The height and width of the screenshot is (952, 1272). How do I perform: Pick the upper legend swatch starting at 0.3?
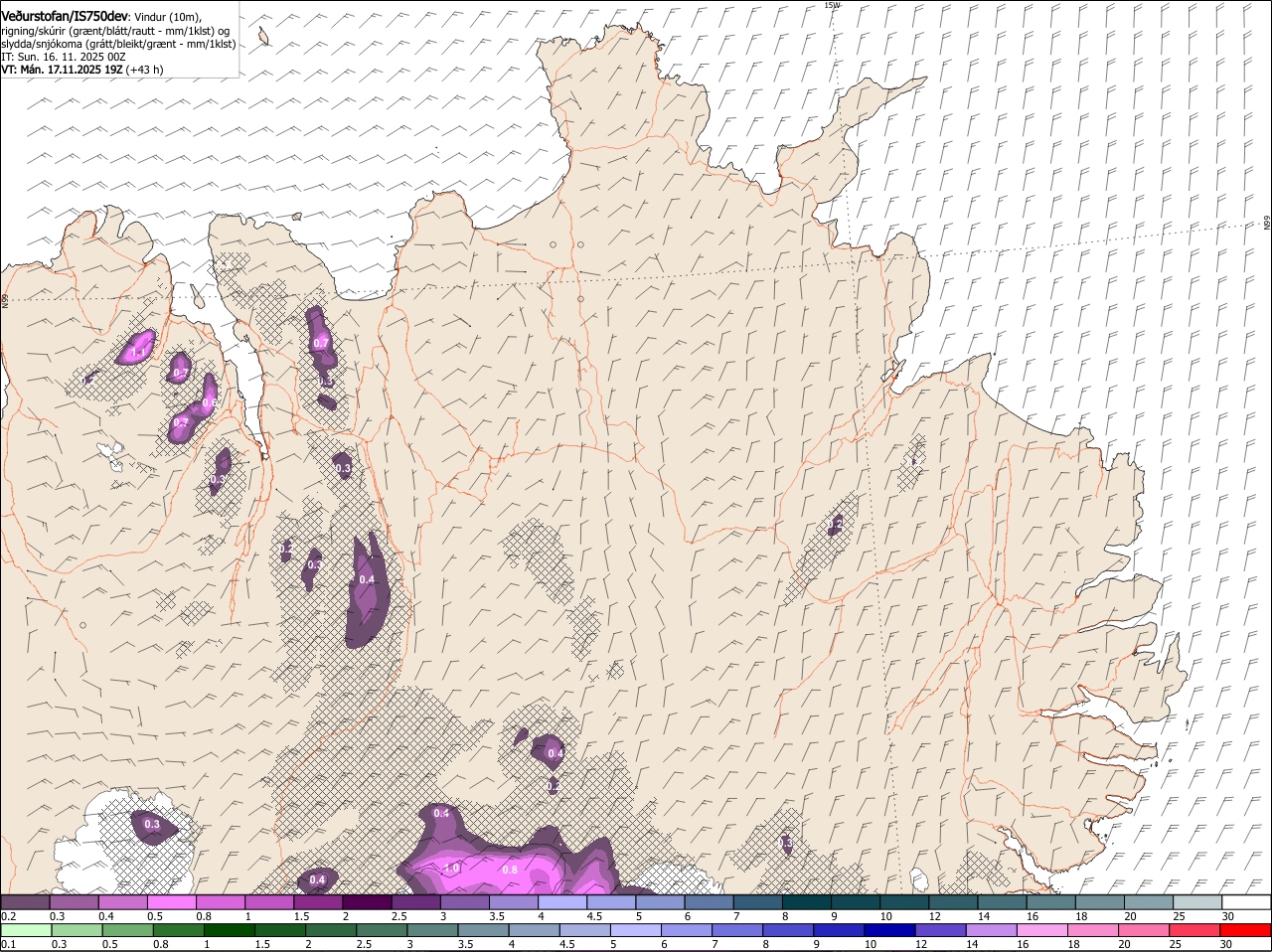coord(74,902)
